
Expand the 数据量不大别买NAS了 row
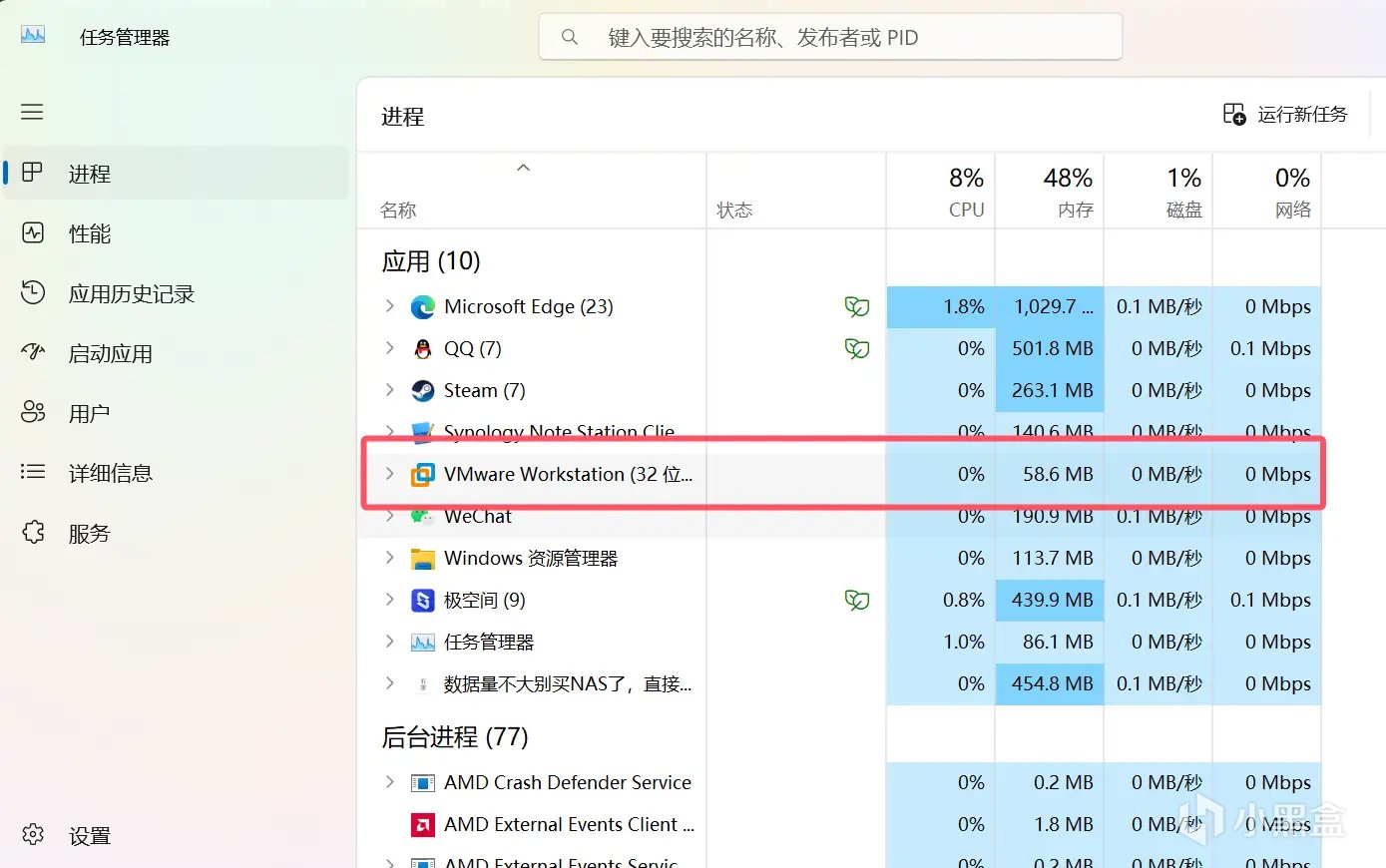[x=389, y=683]
